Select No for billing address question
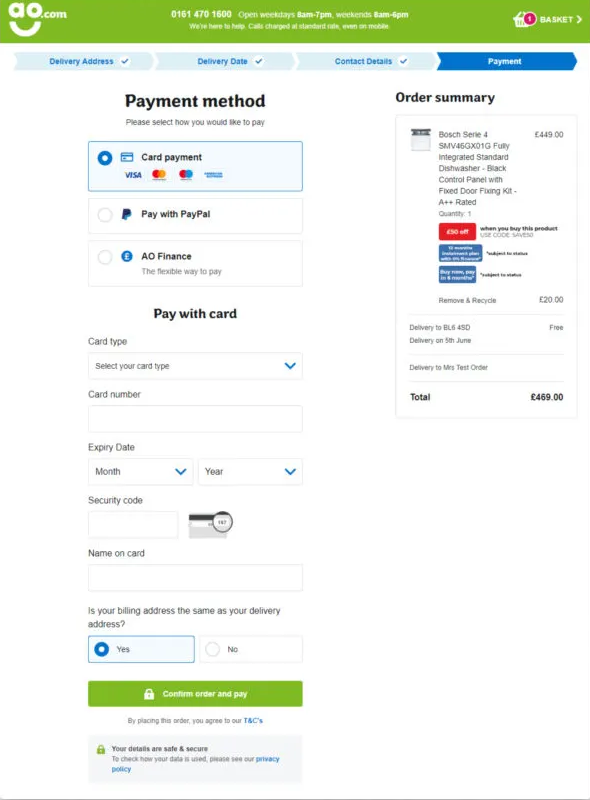Viewport: 590px width, 800px height. click(x=213, y=648)
